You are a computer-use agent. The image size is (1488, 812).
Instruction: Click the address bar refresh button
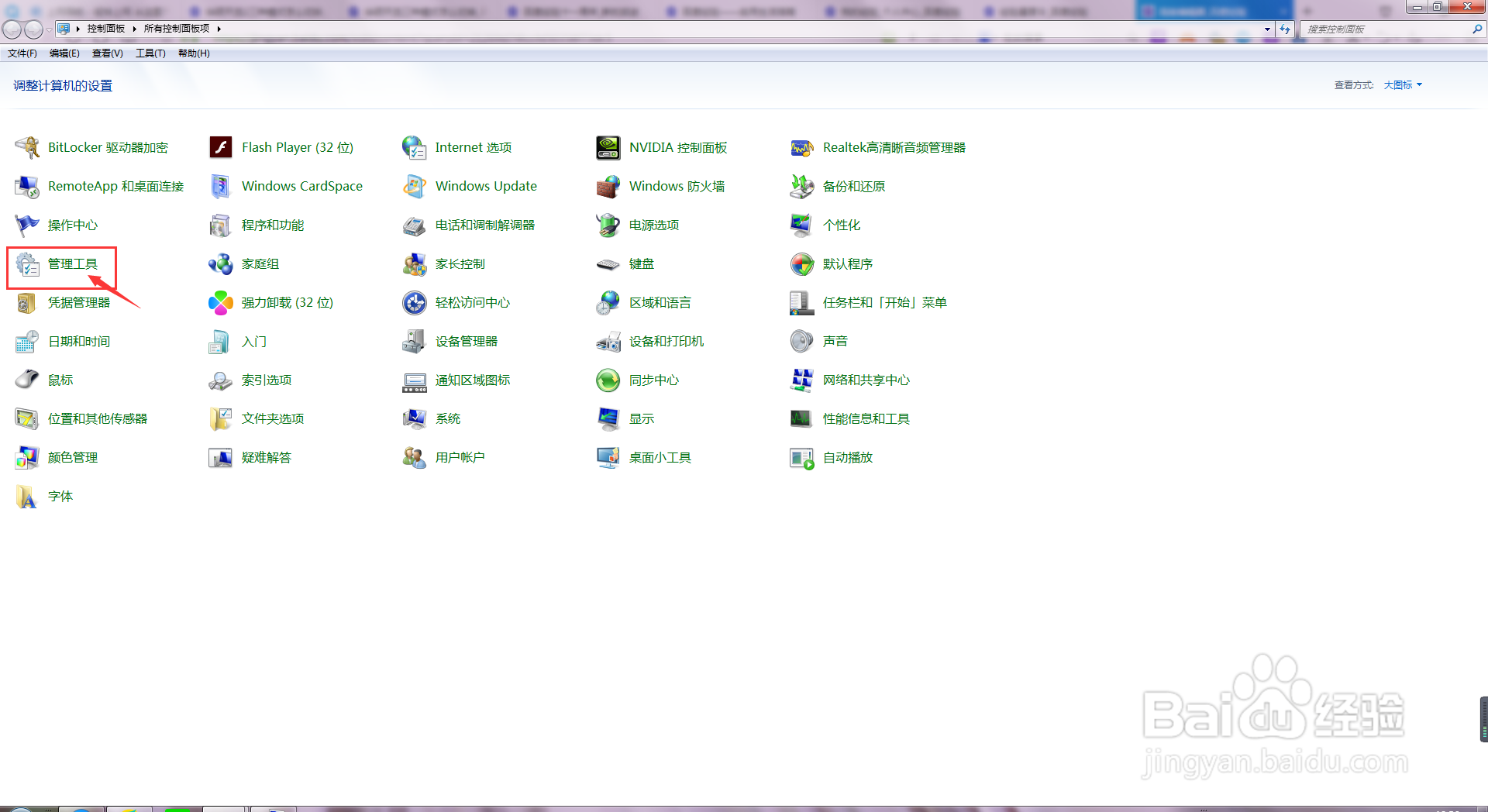click(1285, 29)
